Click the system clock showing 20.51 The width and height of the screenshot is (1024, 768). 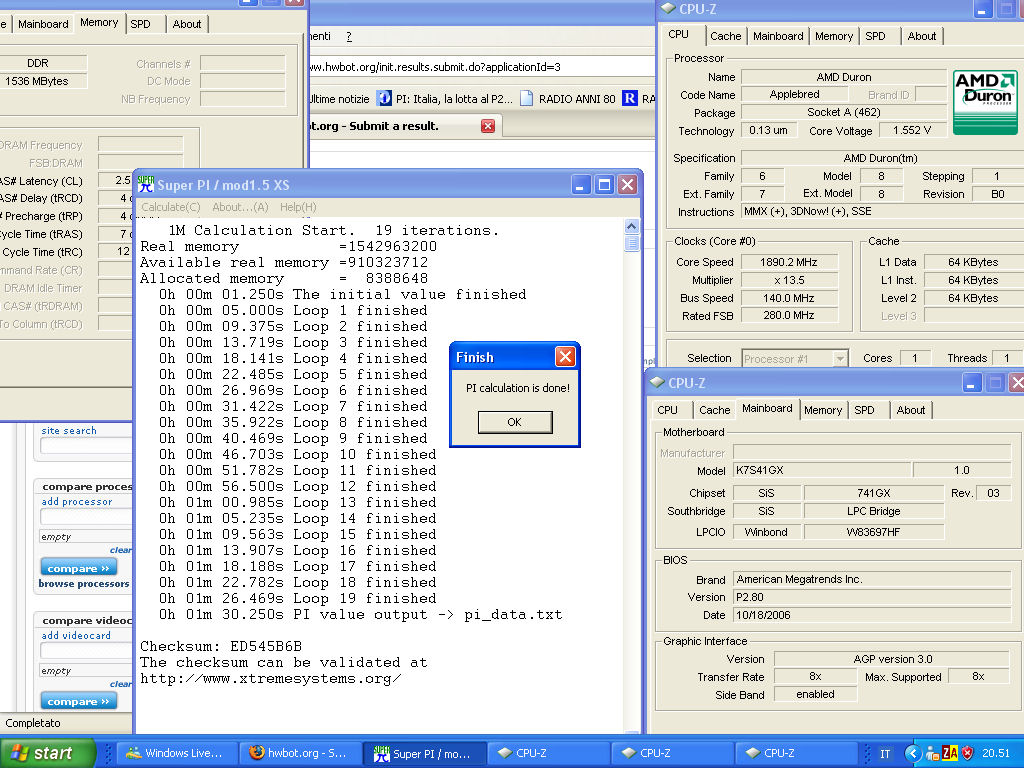(x=996, y=754)
